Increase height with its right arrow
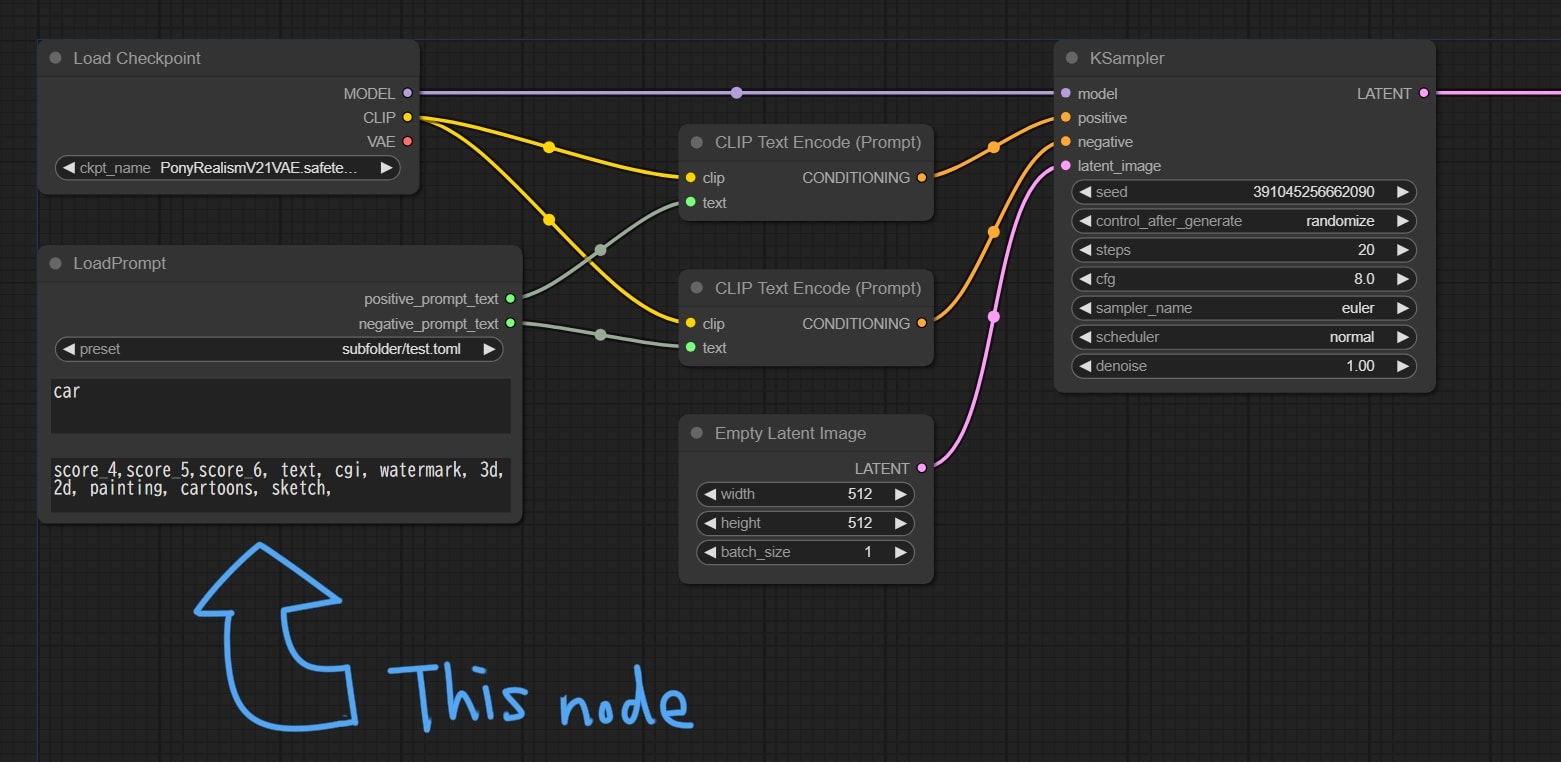 [x=900, y=523]
